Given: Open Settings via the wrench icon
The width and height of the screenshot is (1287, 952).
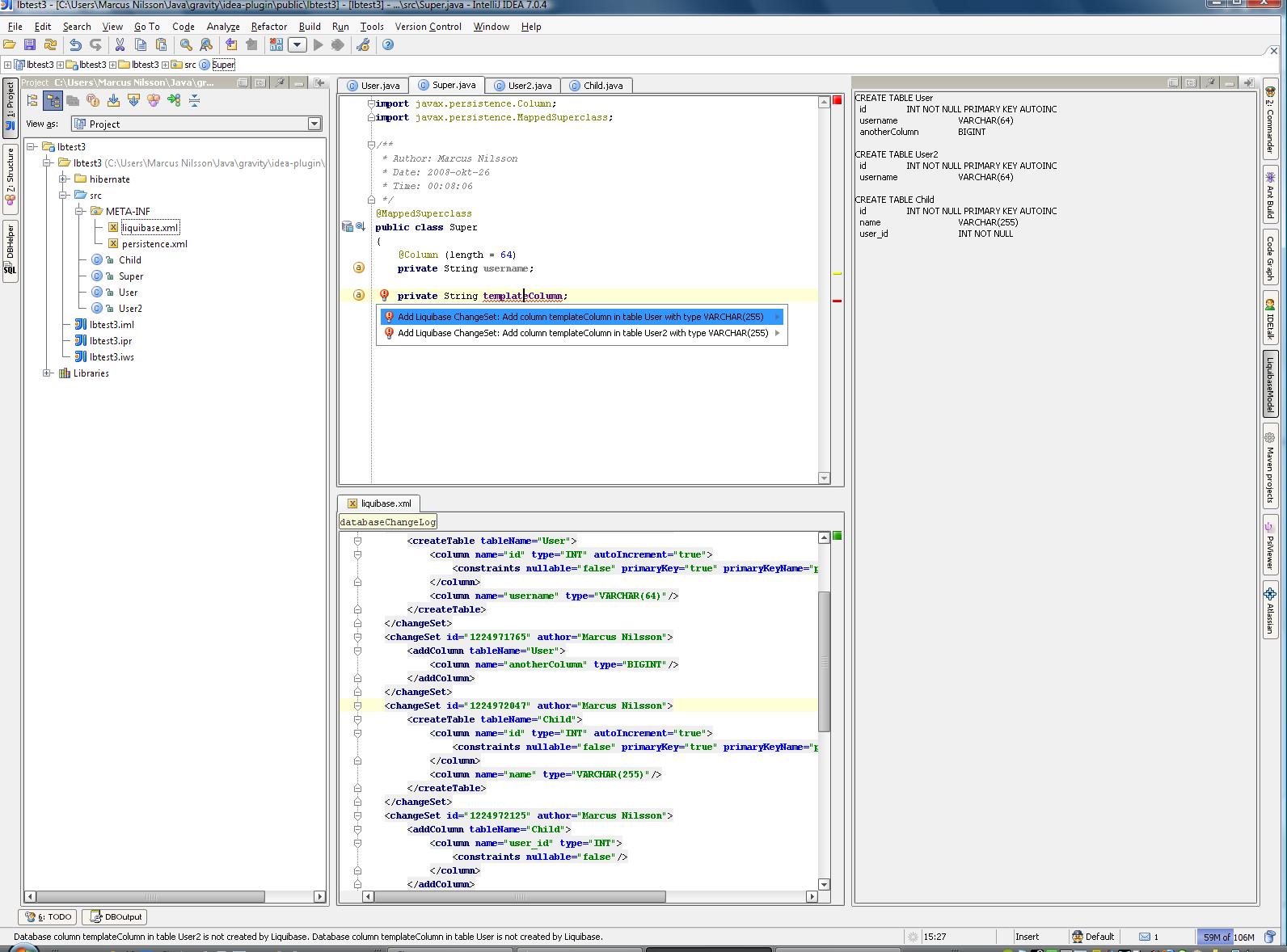Looking at the screenshot, I should click(x=363, y=45).
